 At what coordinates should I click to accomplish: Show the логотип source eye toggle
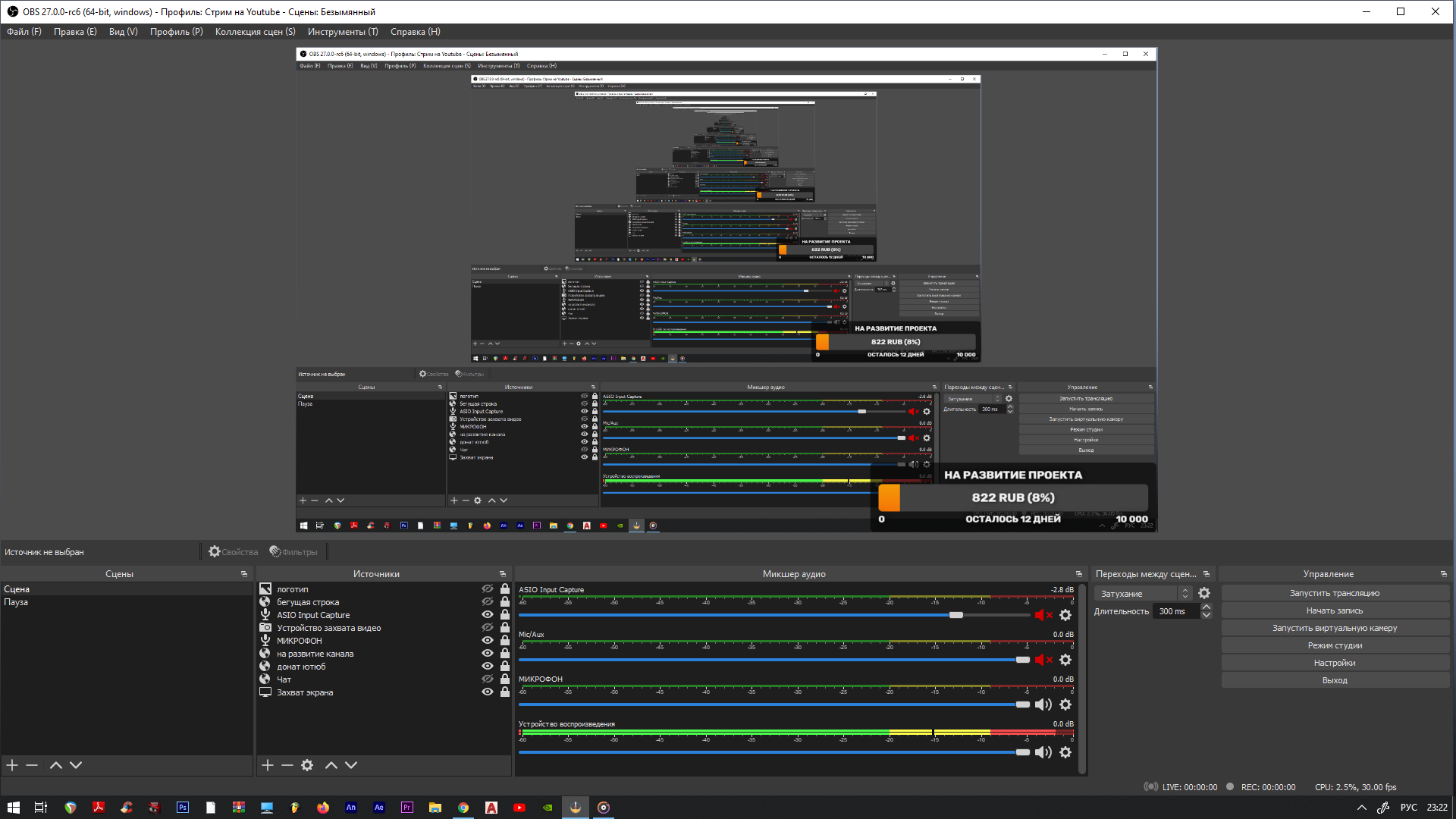tap(488, 589)
